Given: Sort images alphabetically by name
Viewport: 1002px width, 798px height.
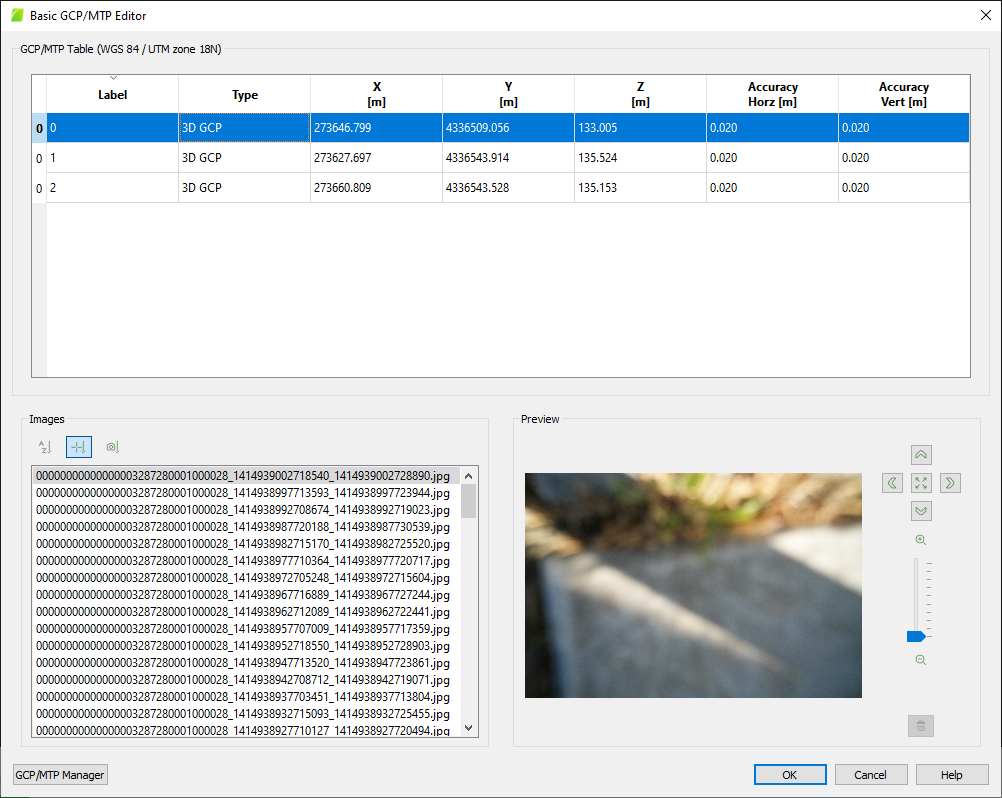Looking at the screenshot, I should (x=43, y=448).
